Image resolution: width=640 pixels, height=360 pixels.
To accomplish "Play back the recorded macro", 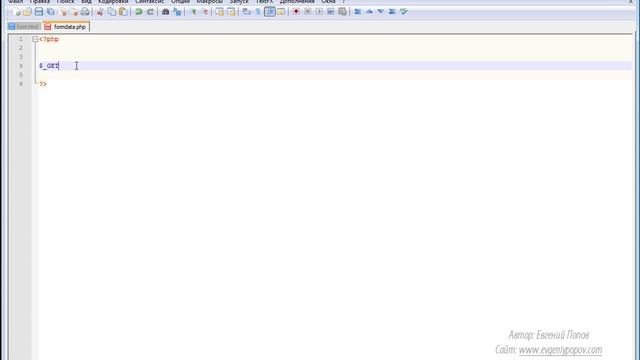I will coord(319,12).
